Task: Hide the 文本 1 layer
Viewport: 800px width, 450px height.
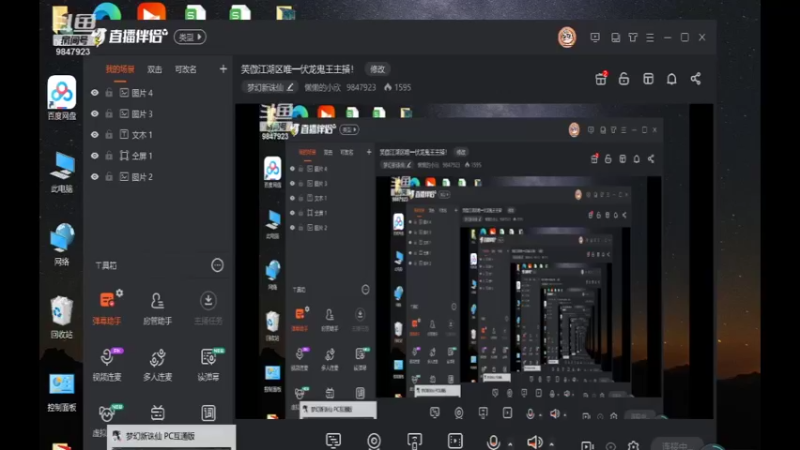Action: click(x=95, y=135)
